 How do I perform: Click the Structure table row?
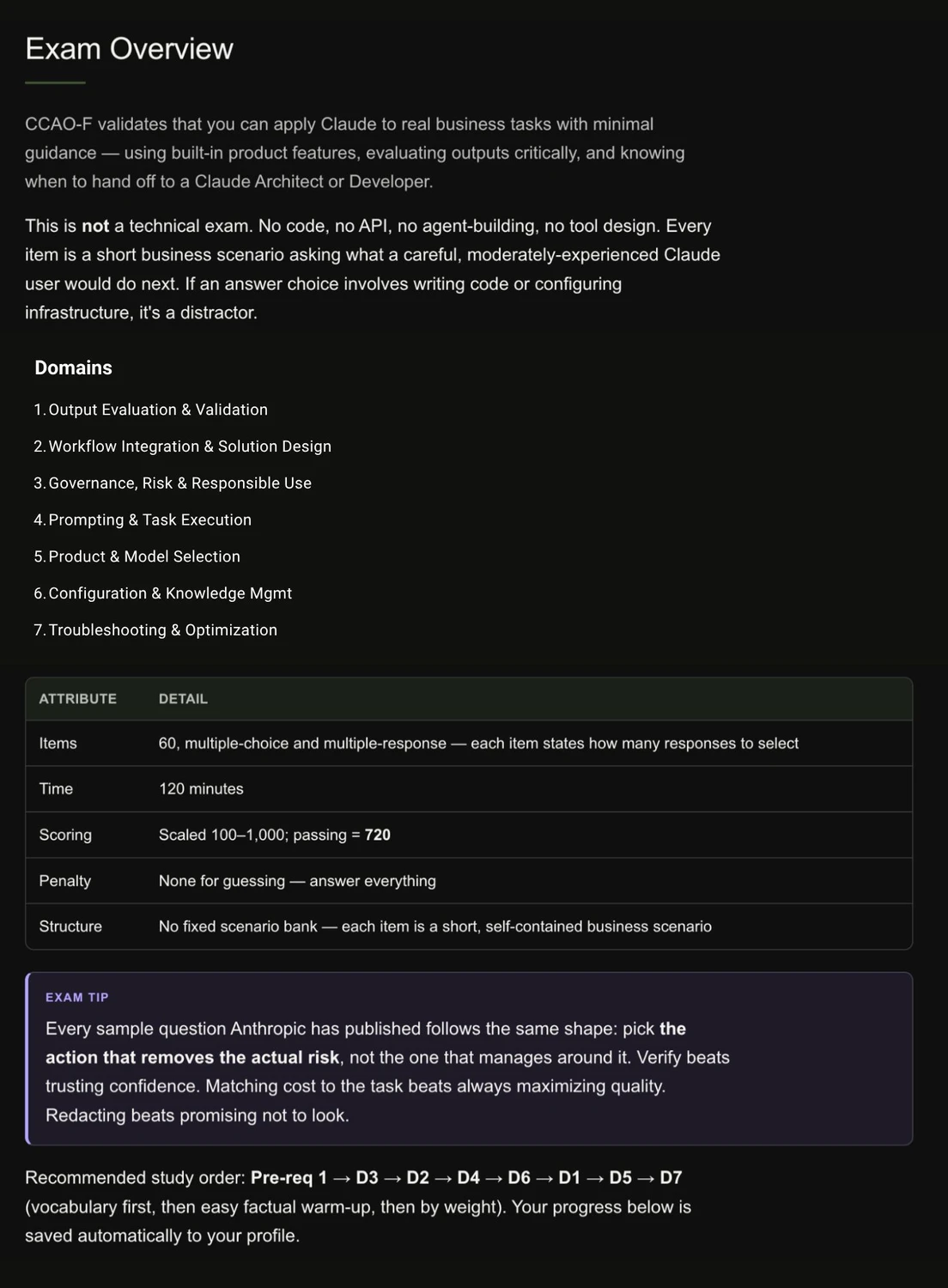click(469, 927)
